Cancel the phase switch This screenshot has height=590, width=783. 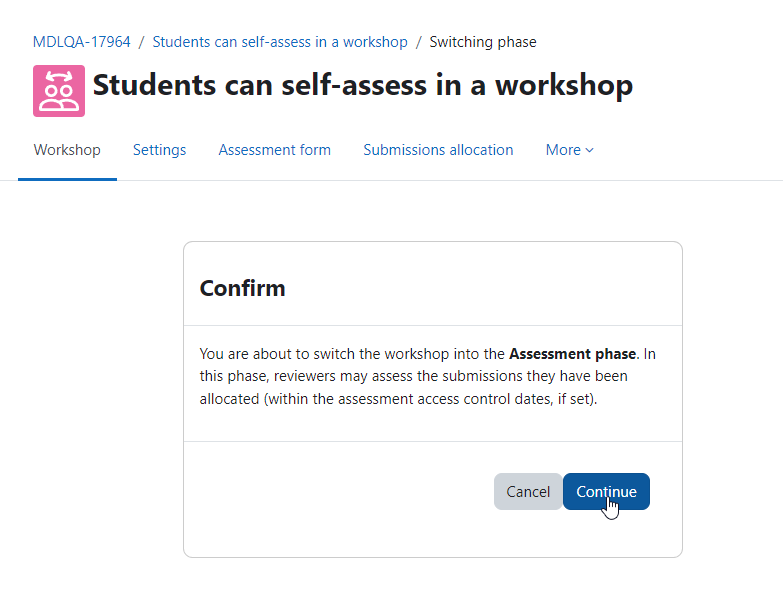pos(528,492)
